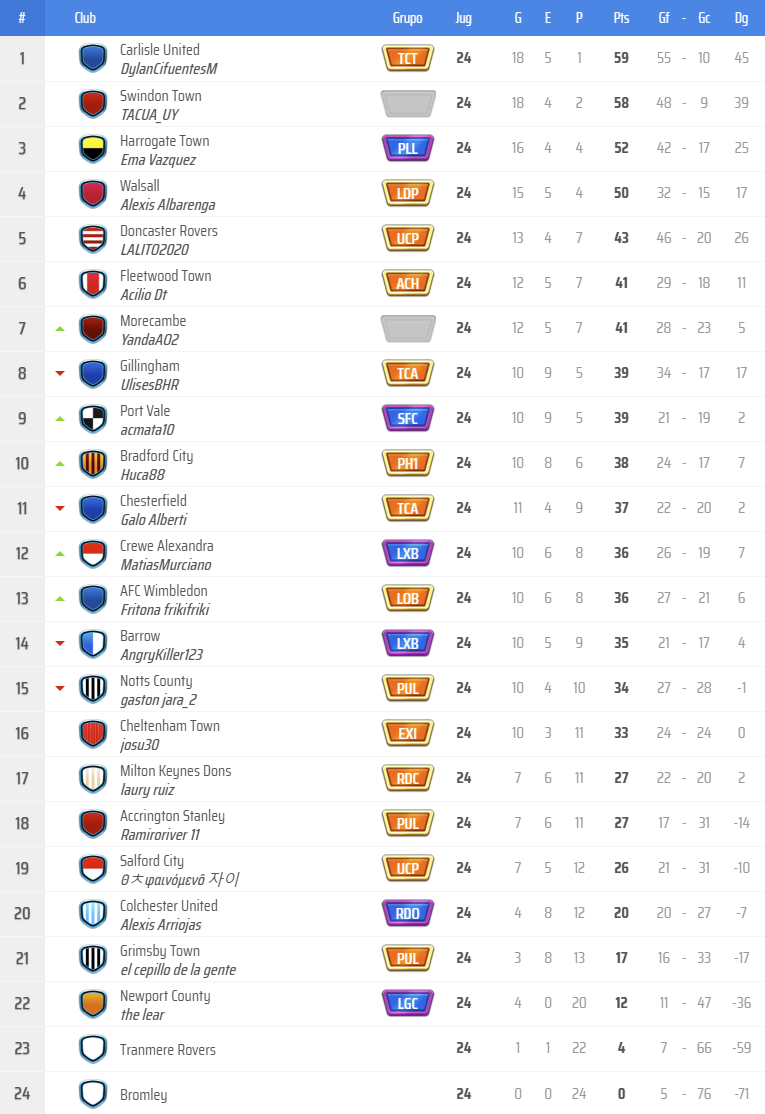
Task: Open the purple SFC group badge
Action: 408,418
